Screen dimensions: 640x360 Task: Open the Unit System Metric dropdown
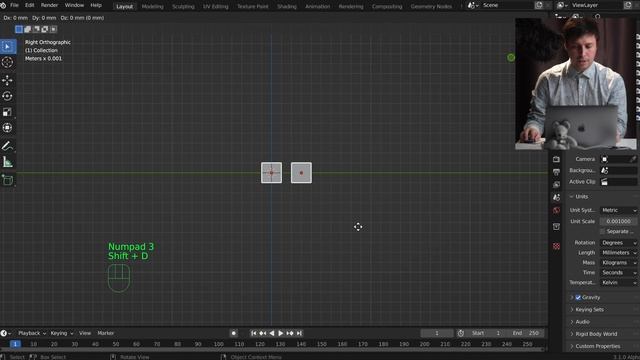coord(618,210)
